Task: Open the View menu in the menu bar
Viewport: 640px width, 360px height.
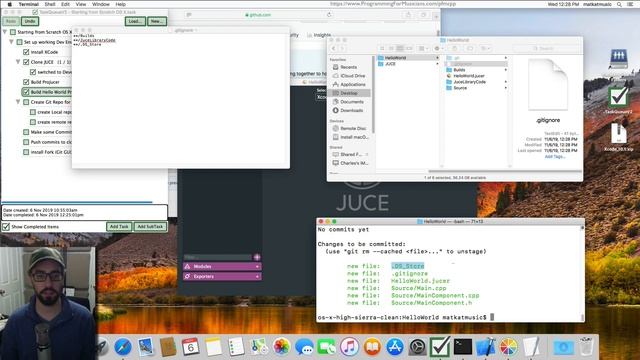Action: coord(81,4)
